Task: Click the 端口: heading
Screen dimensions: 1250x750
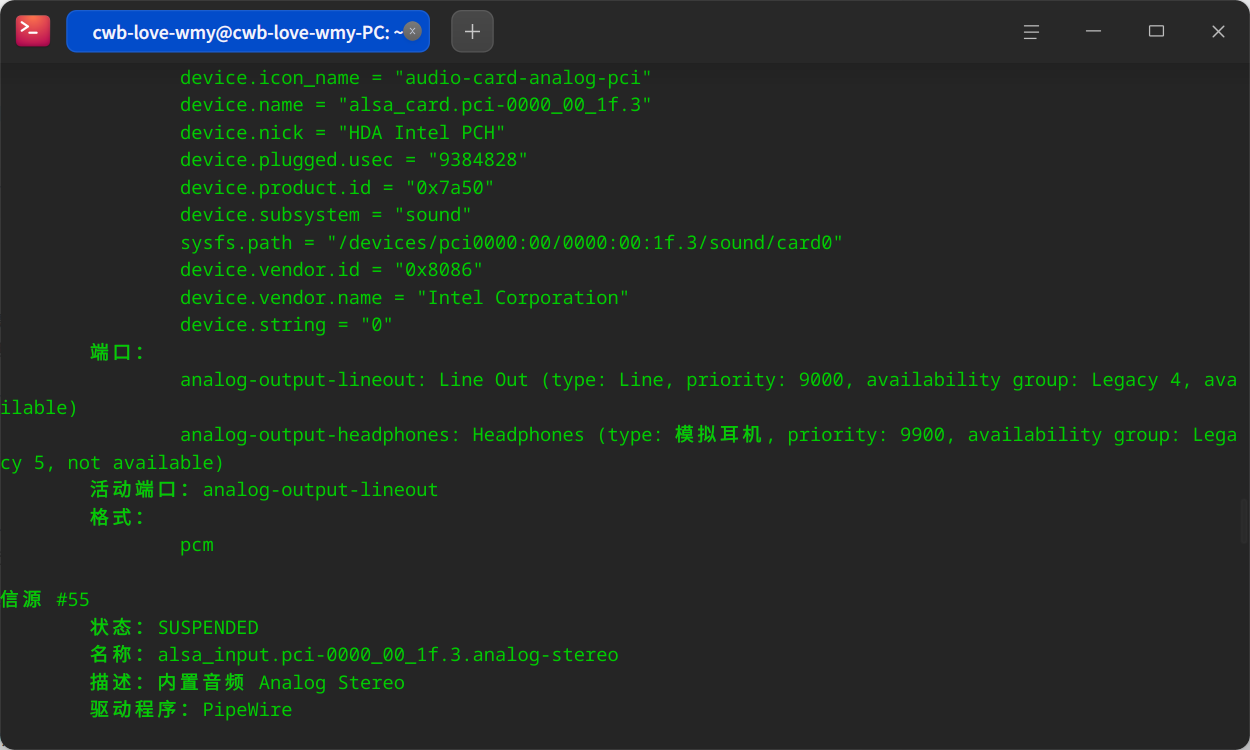Action: [118, 352]
